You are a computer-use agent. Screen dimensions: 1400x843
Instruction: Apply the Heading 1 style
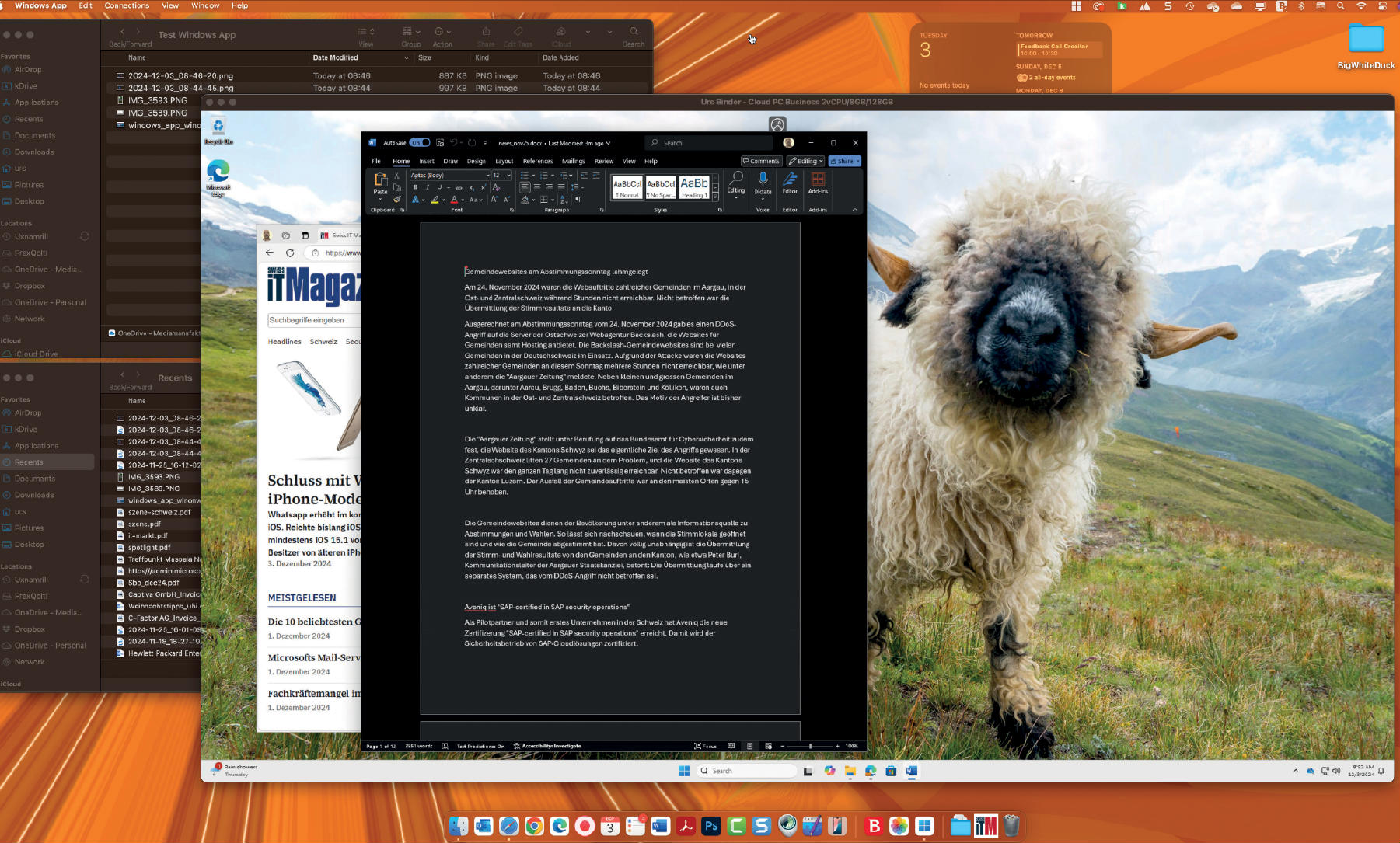pos(694,187)
